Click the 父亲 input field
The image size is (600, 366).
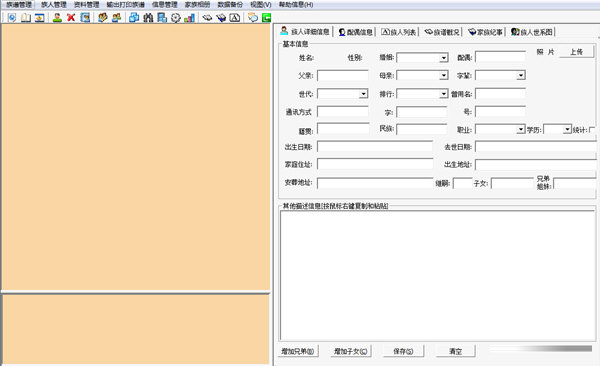tap(342, 75)
